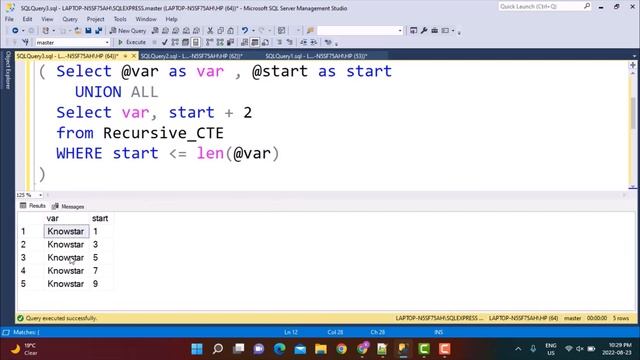
Task: Click the Parse checkmark icon
Action: click(x=164, y=42)
